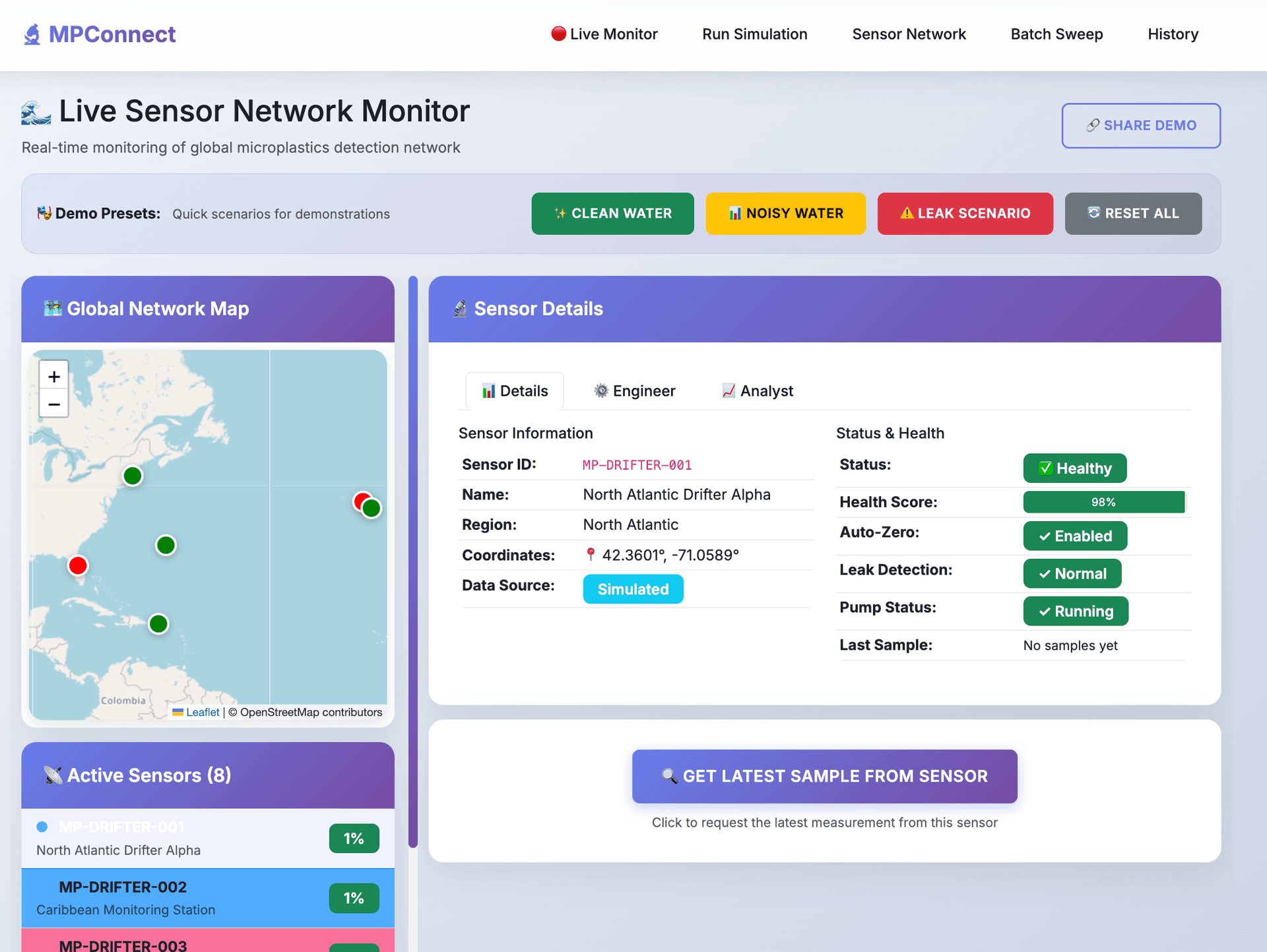Switch to the Analyst tab
The height and width of the screenshot is (952, 1267).
click(757, 391)
